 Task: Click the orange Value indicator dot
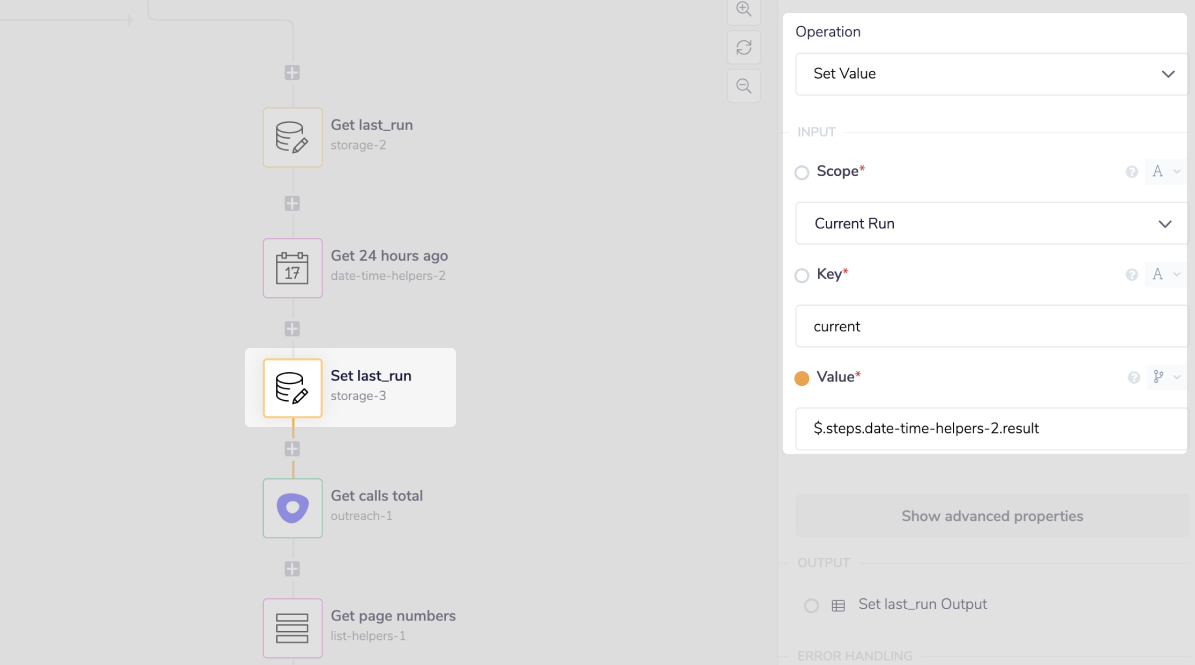tap(802, 378)
